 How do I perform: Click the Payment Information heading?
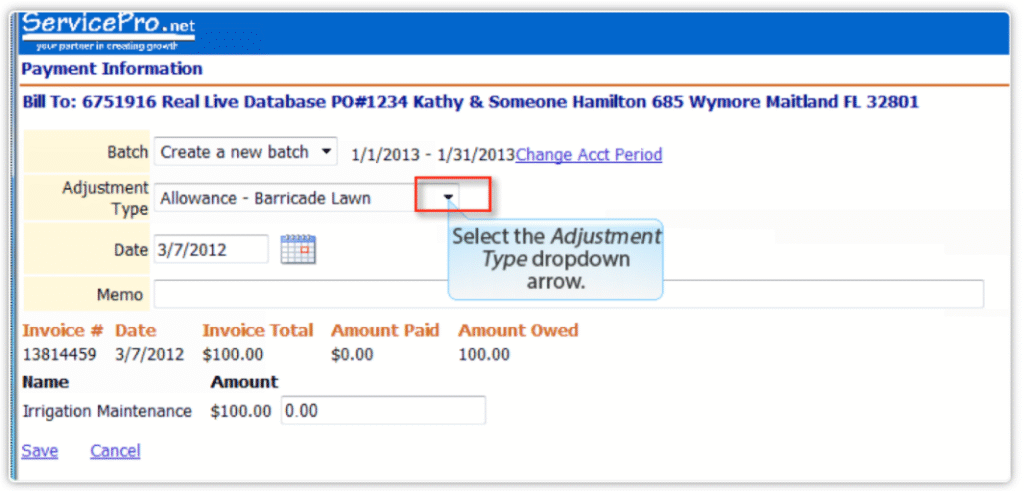coord(112,69)
